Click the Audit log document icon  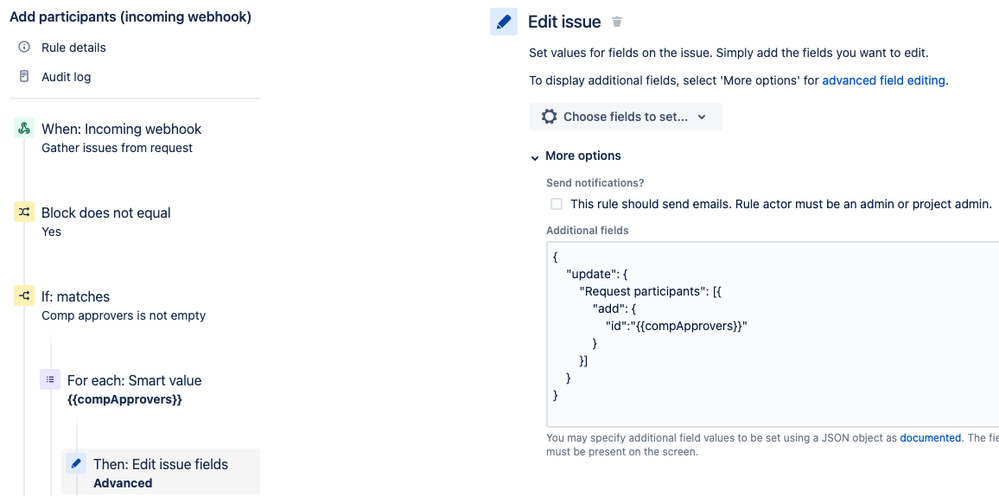click(x=24, y=76)
